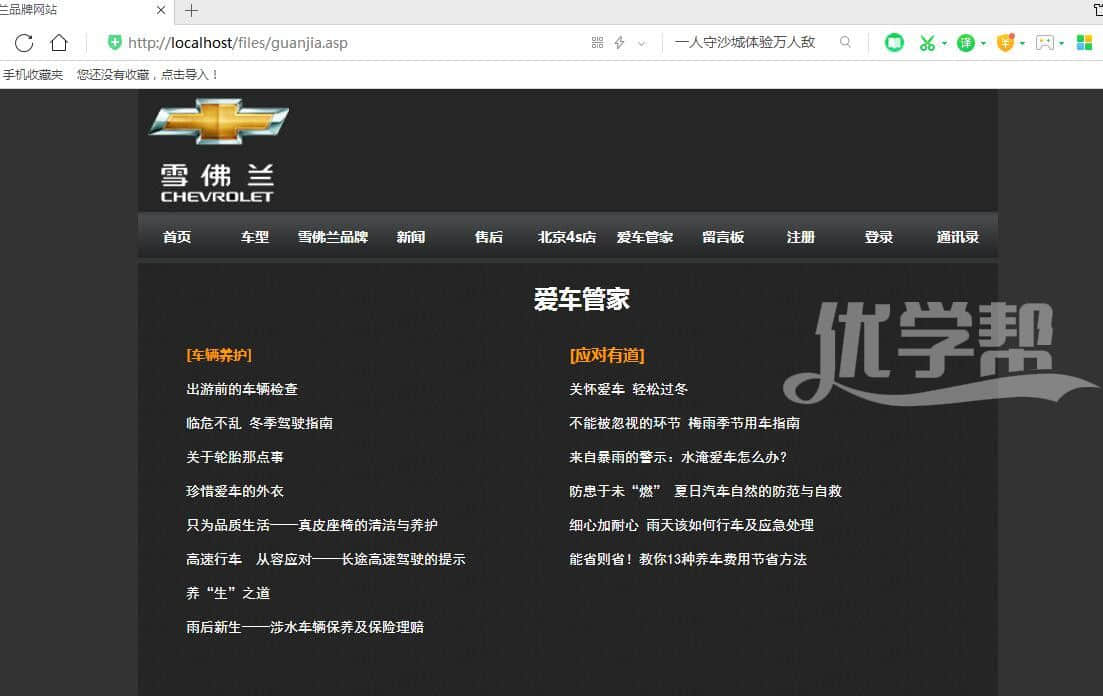
Task: Expand address bar dropdown chevron
Action: click(641, 44)
